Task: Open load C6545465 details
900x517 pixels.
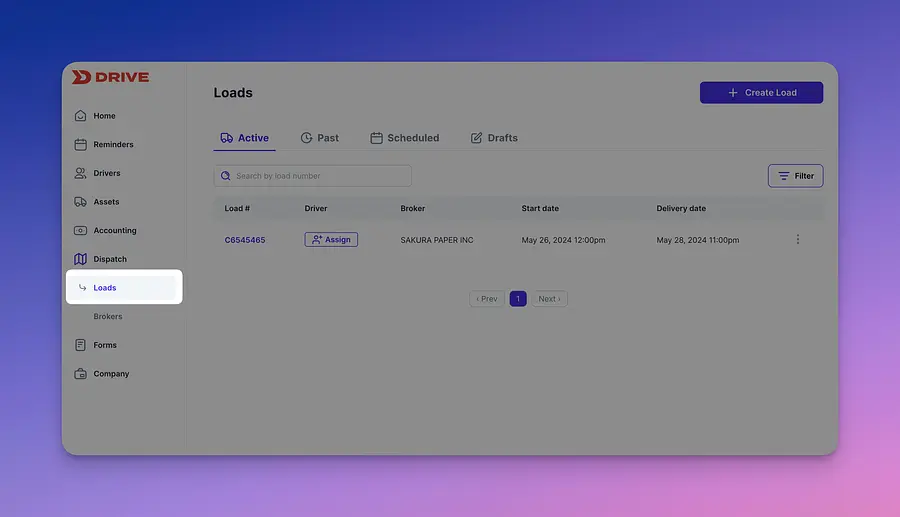Action: 245,240
